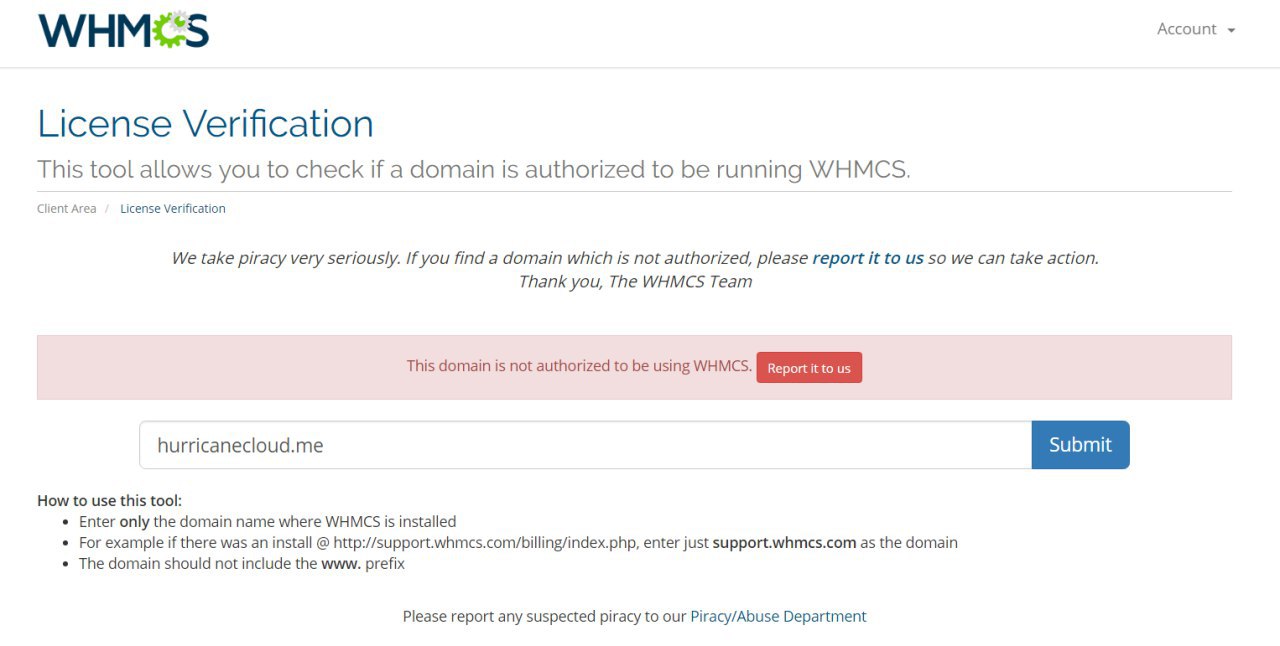Click the License Verification page heading
Screen dimensions: 1280x646
205,124
